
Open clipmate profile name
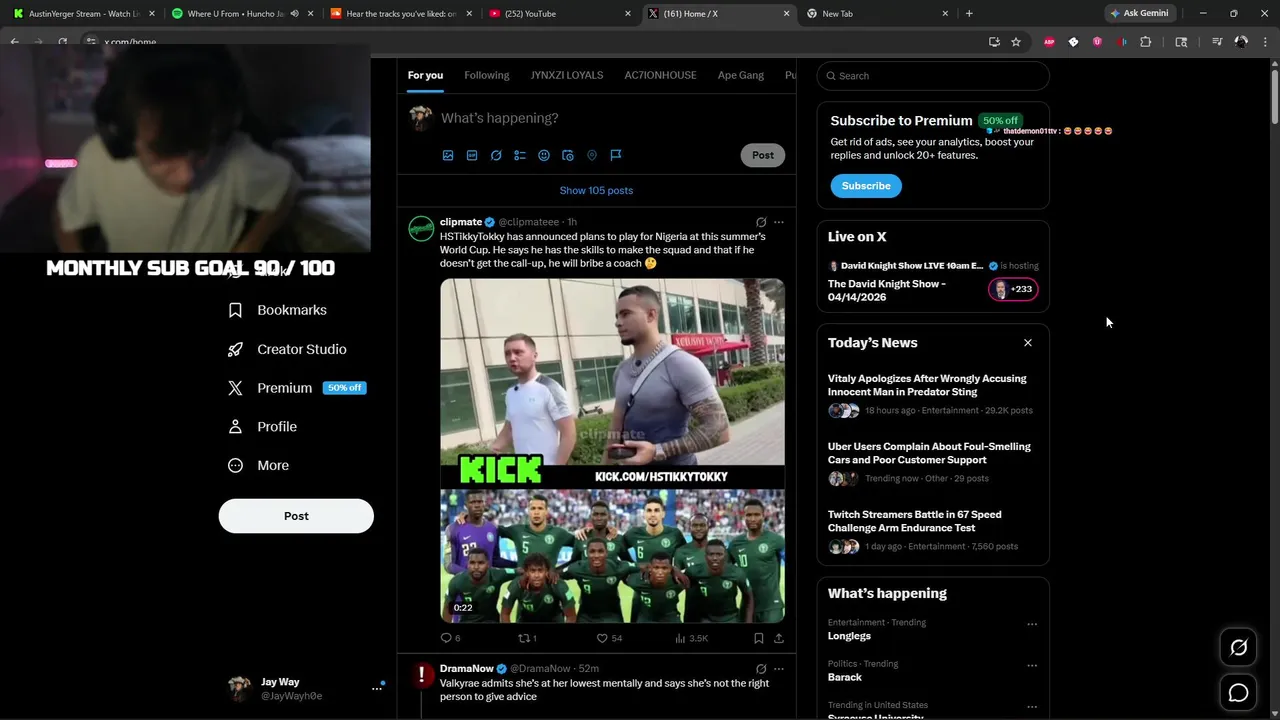[461, 222]
